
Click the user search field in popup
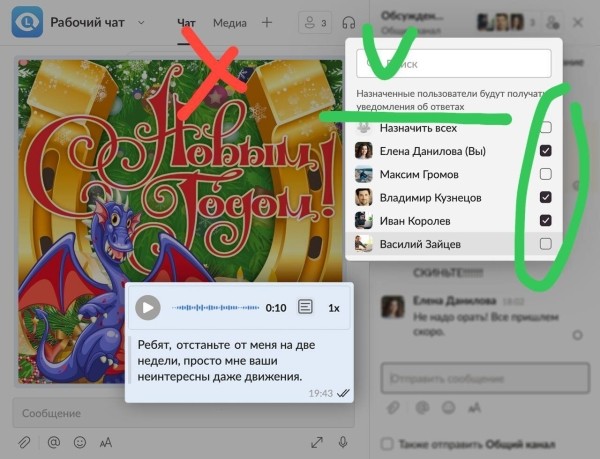[454, 63]
